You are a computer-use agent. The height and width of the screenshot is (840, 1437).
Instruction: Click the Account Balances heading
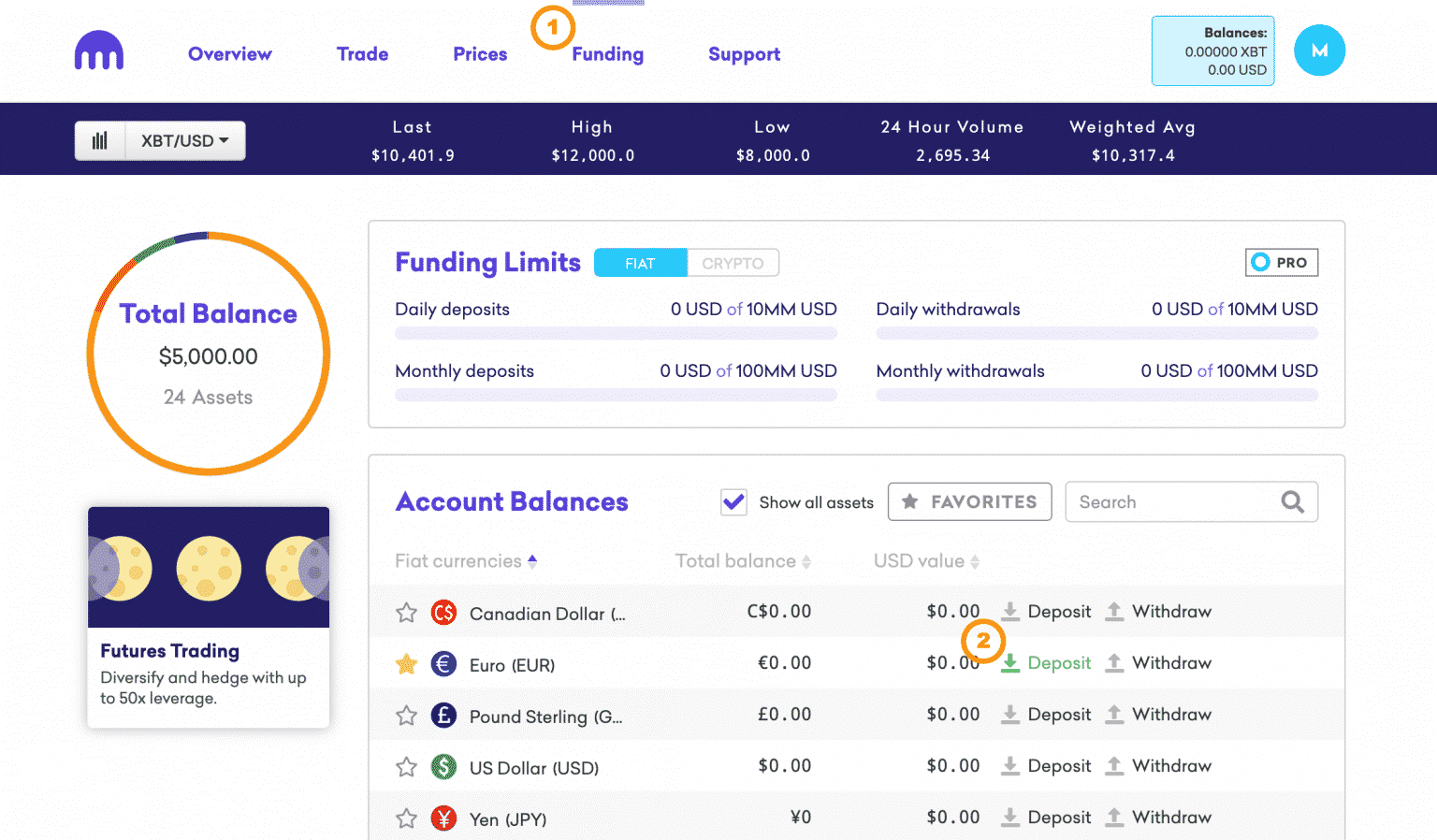point(512,502)
